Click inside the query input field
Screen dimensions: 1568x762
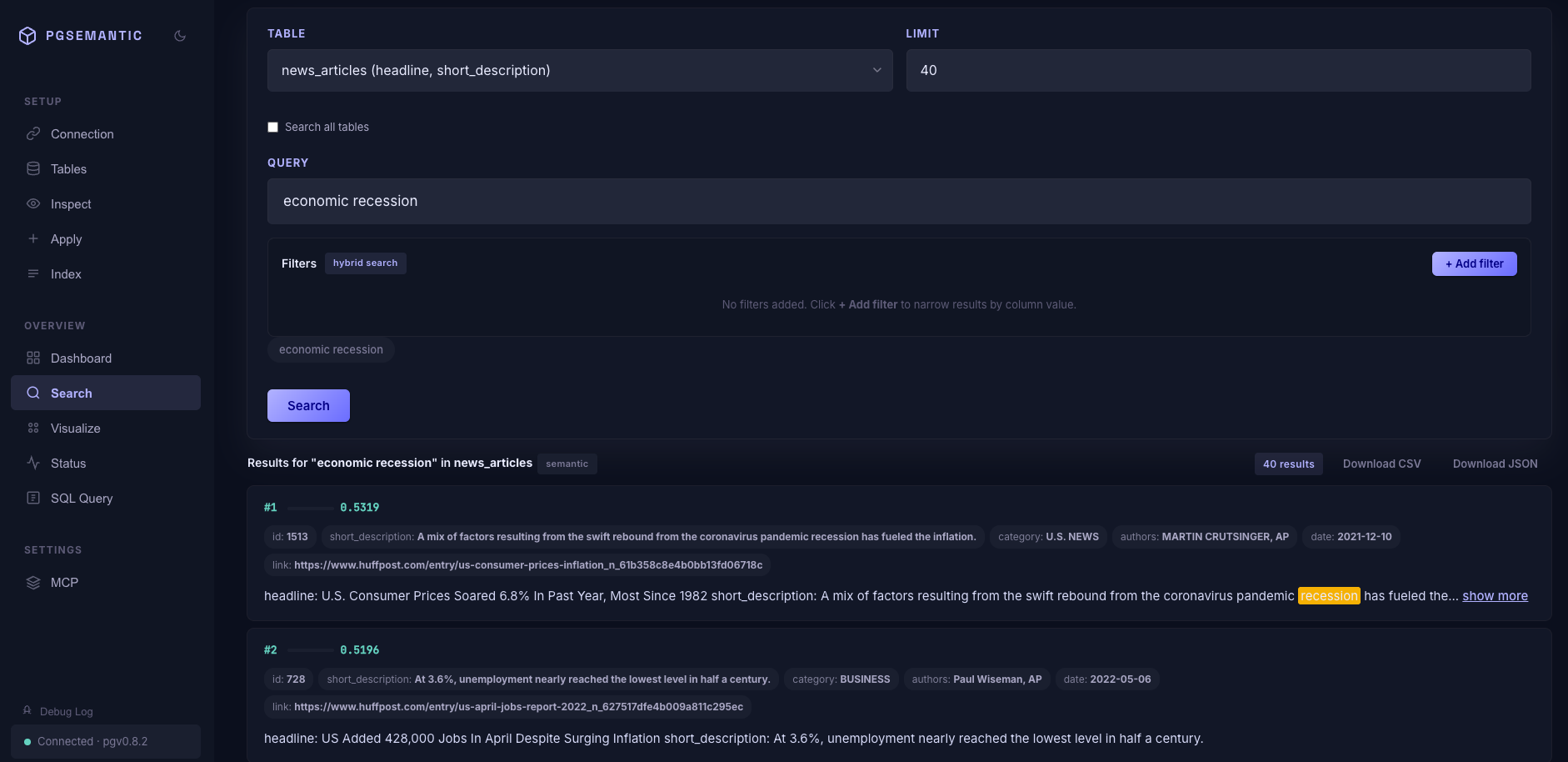tap(898, 201)
